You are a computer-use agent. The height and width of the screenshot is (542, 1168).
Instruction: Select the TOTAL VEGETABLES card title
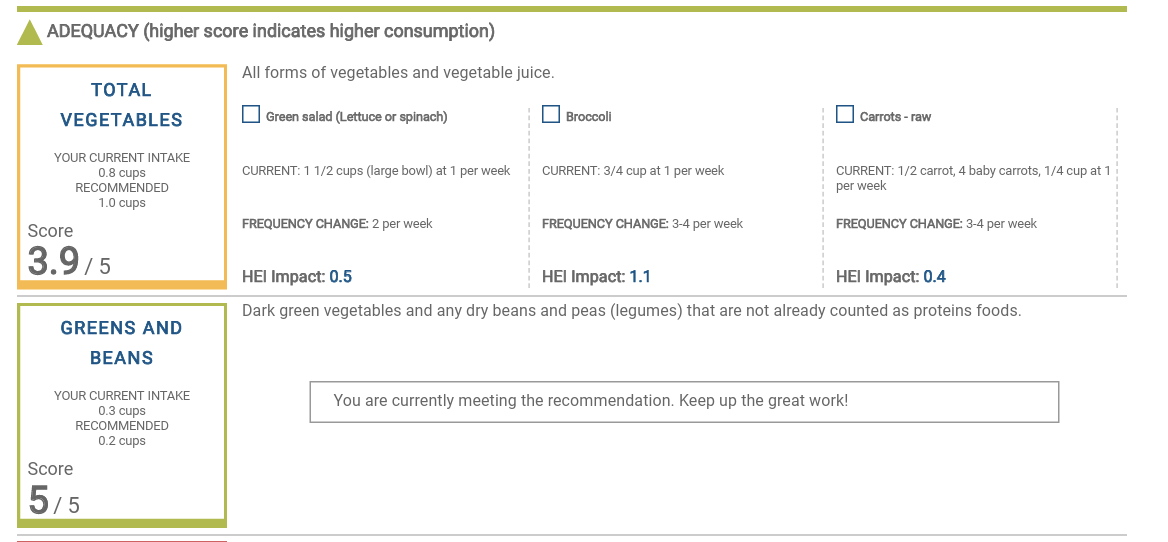(122, 105)
